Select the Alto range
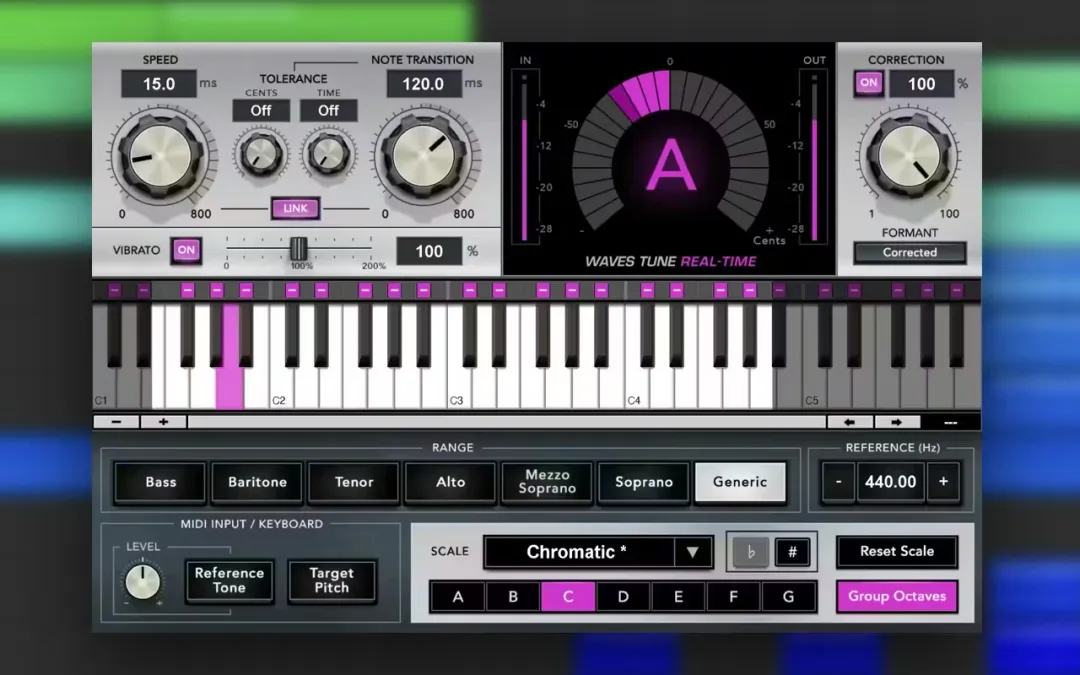Image resolution: width=1080 pixels, height=675 pixels. coord(450,482)
